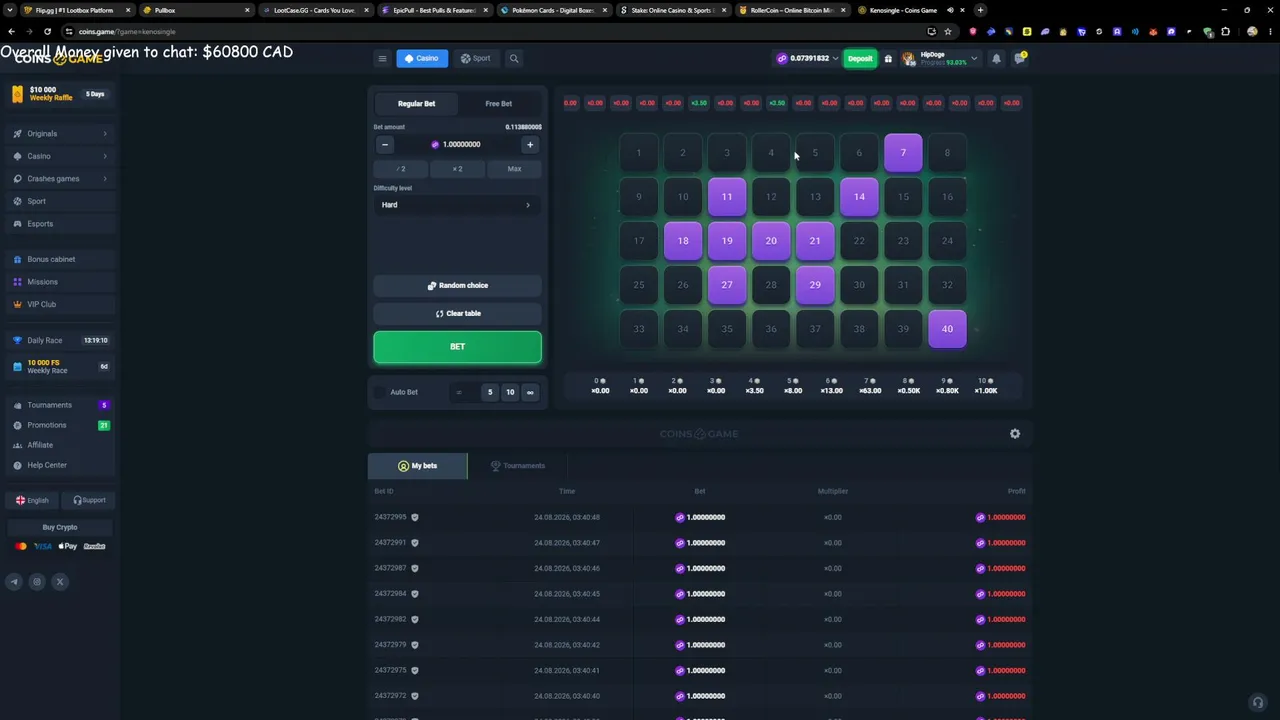Select keno number 33

(x=639, y=329)
